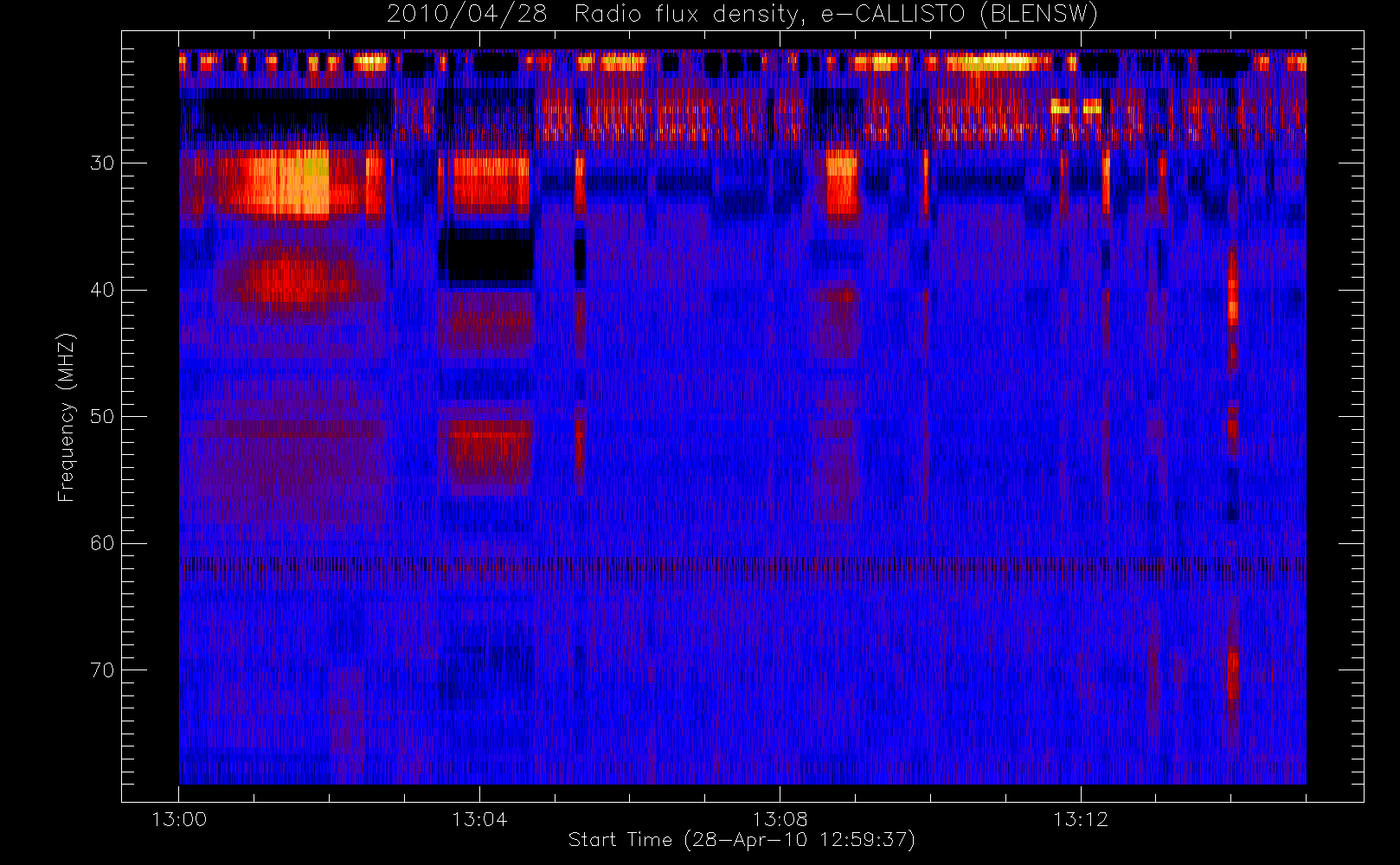The height and width of the screenshot is (865, 1400).
Task: Click the '13:12' time tick label
Action: coord(1080,819)
